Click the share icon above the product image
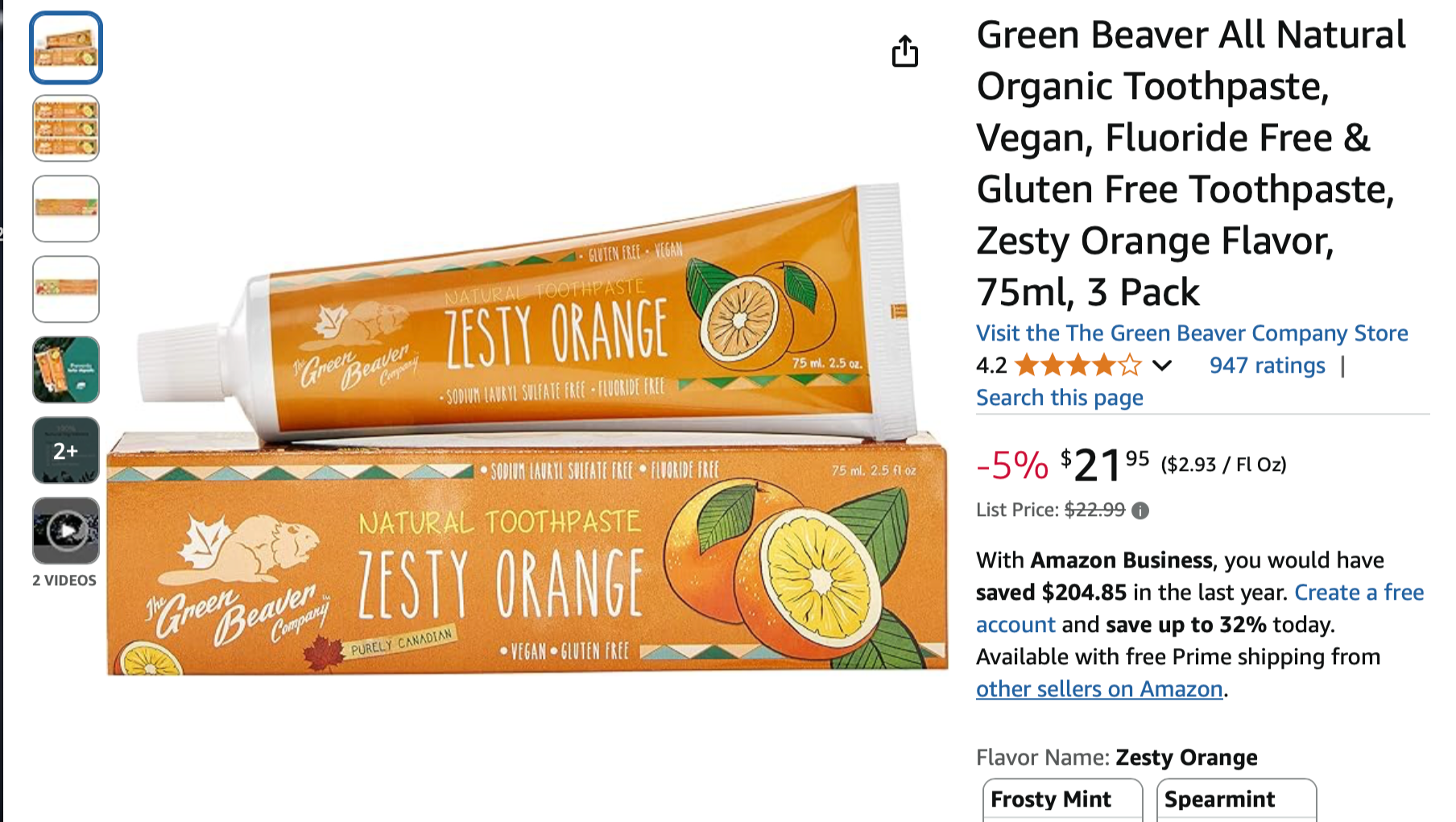Screen dimensions: 1456x822 click(x=904, y=52)
